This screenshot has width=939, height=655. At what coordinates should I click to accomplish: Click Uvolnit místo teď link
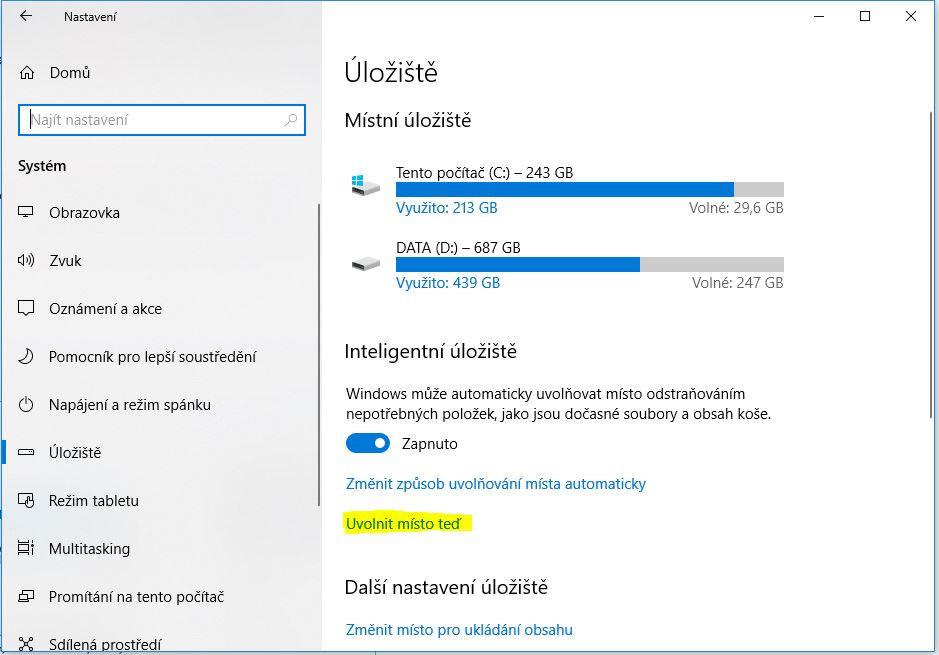pyautogui.click(x=404, y=524)
